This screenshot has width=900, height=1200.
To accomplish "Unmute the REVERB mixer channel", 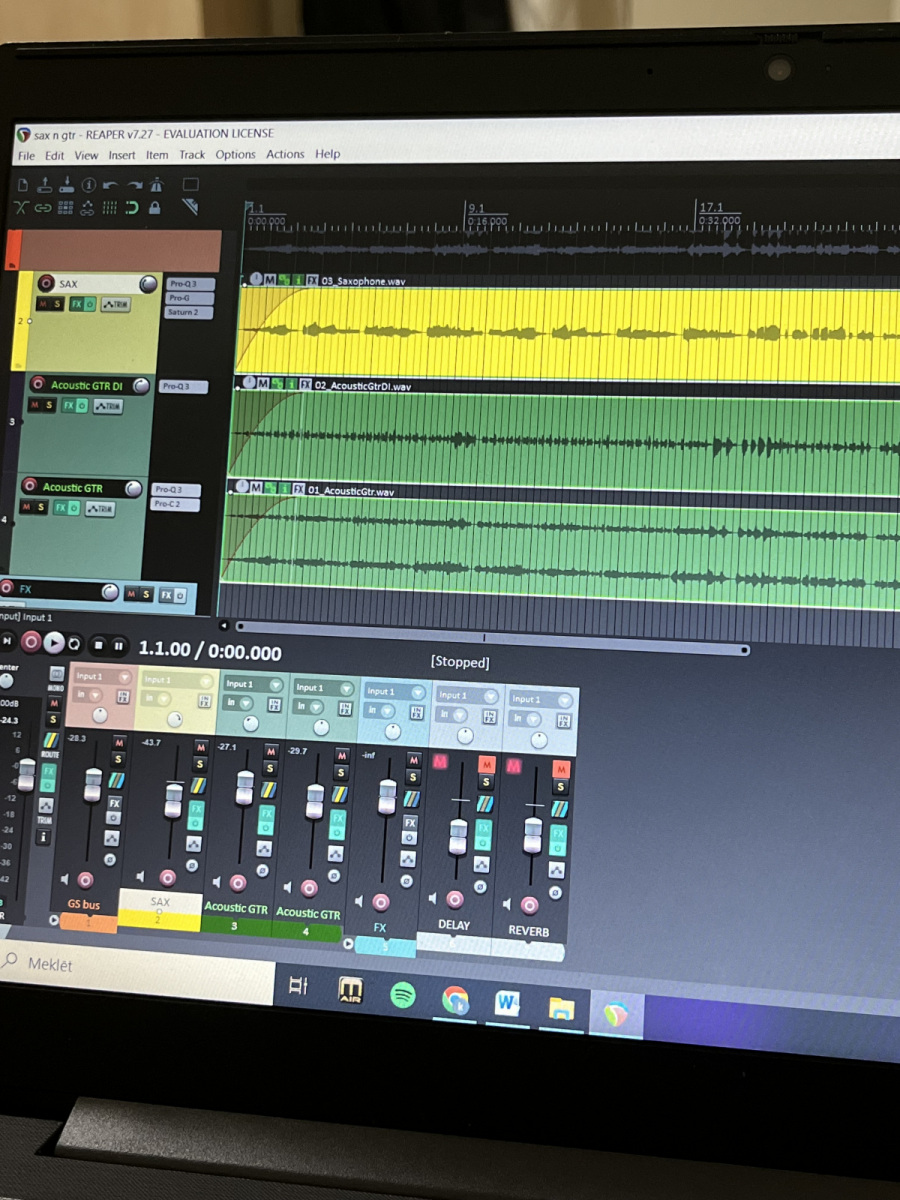I will (x=561, y=769).
